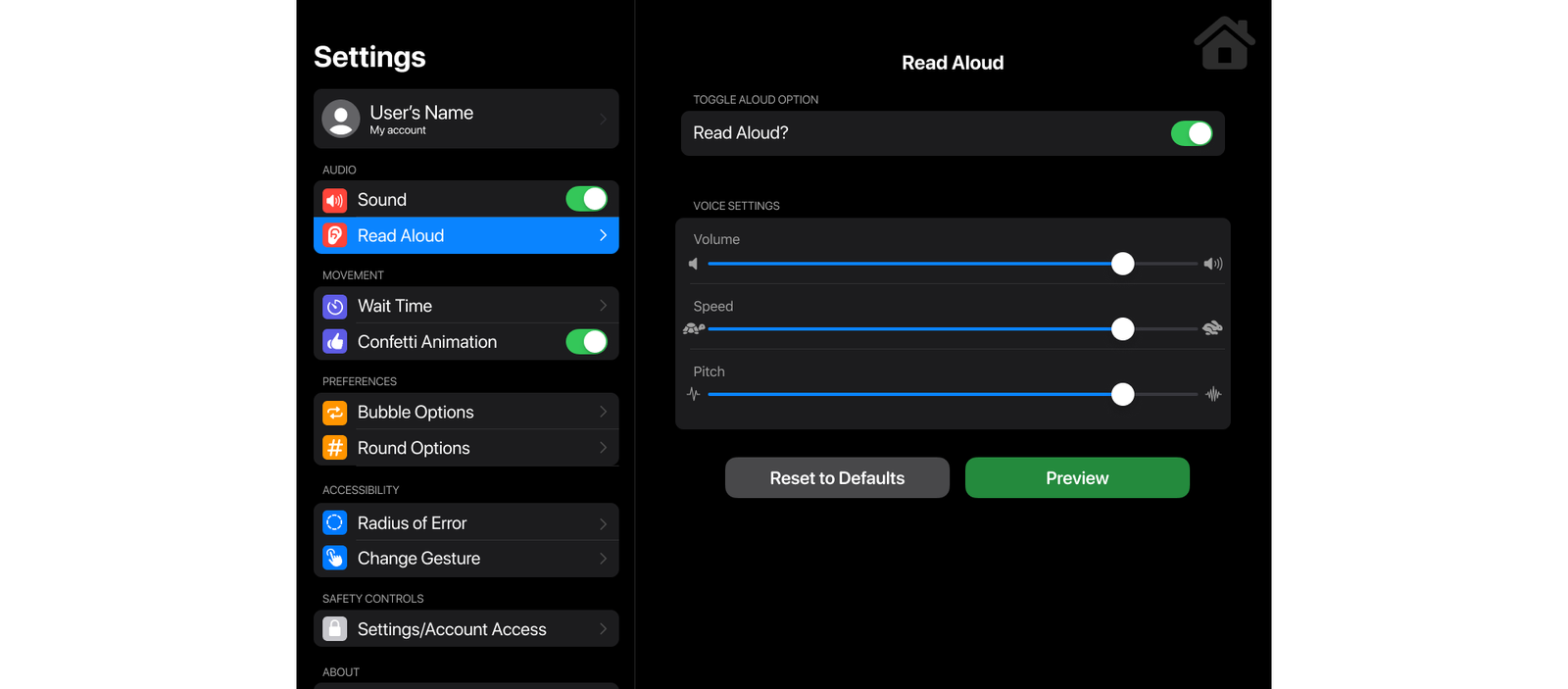Viewport: 1568px width, 689px height.
Task: Click the home icon at top right
Action: (x=1224, y=44)
